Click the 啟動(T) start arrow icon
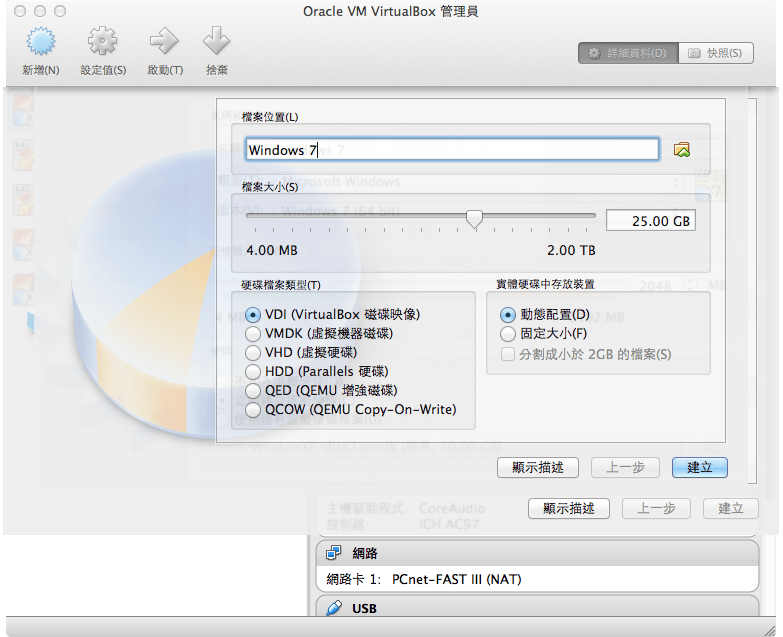783x637 pixels. click(x=164, y=41)
